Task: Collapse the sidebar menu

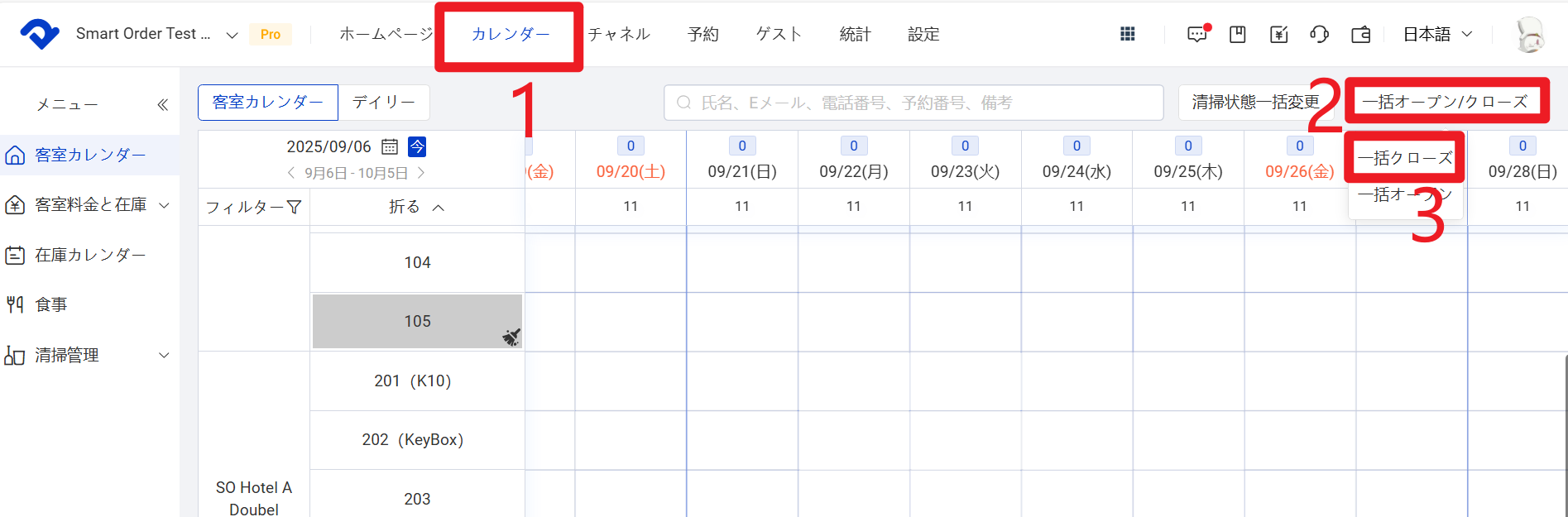Action: pos(162,104)
